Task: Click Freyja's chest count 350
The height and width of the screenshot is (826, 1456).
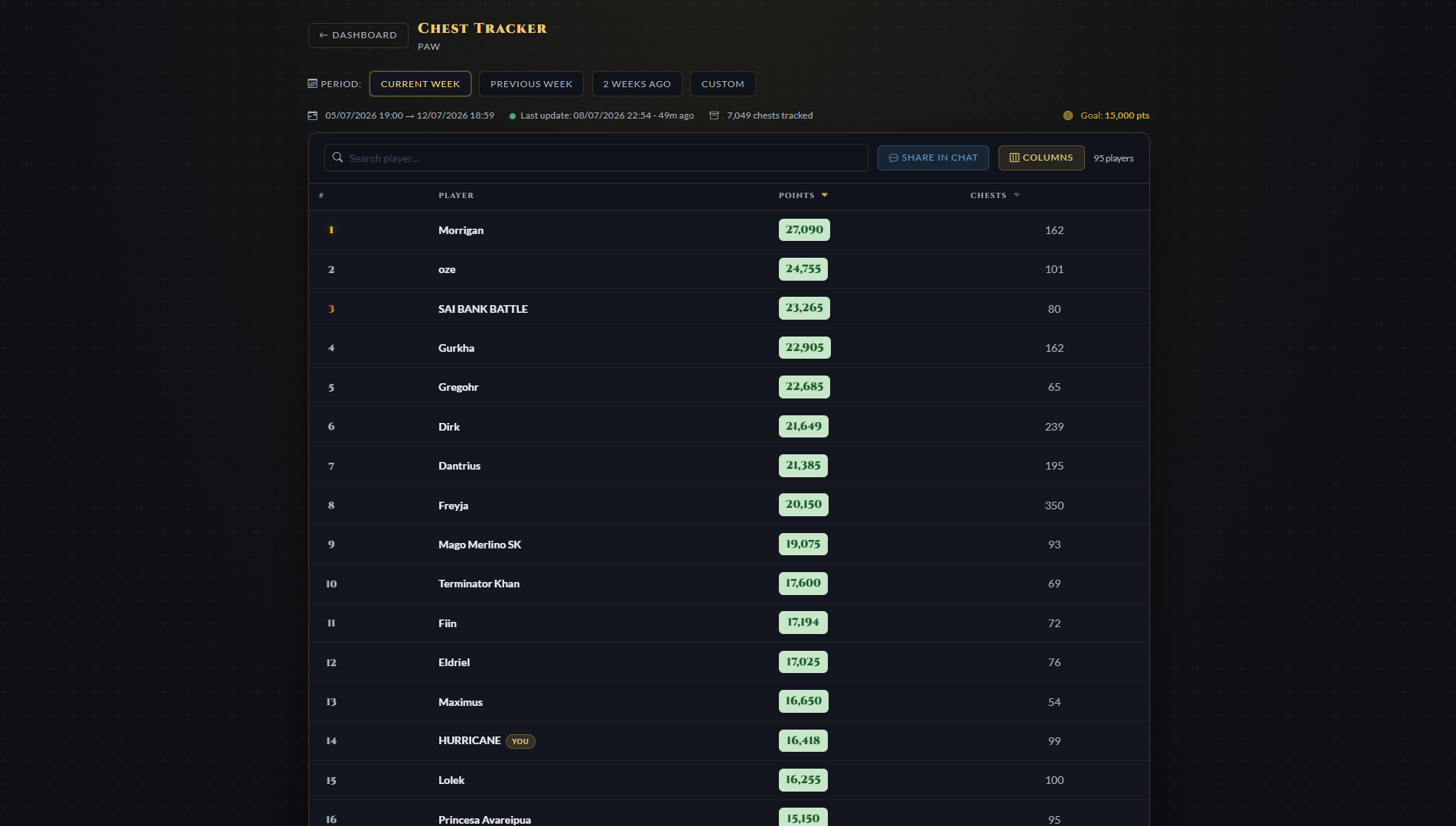Action: click(x=1054, y=506)
